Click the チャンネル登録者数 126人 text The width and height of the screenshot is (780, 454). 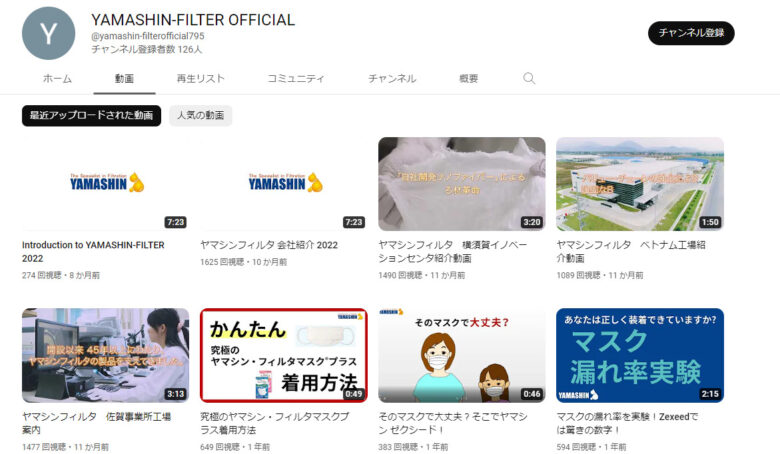147,49
